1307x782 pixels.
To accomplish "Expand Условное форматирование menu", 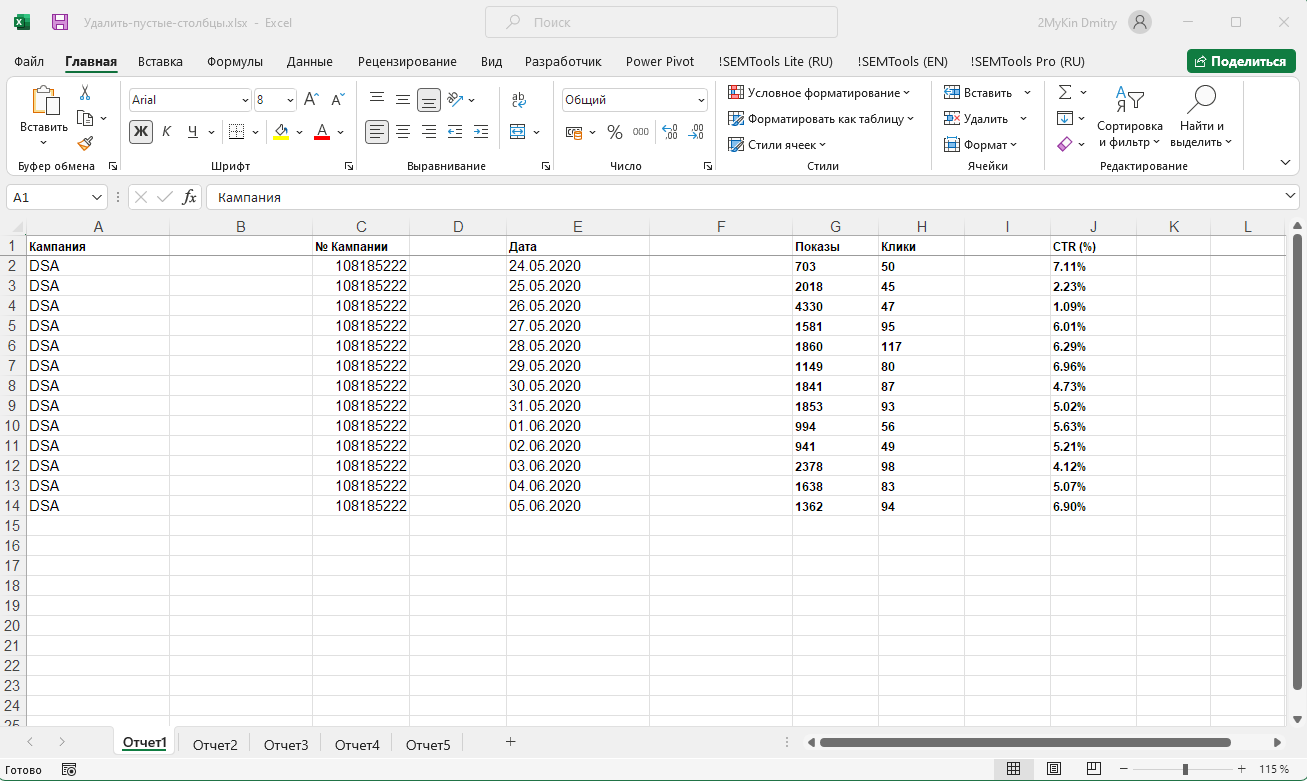I will coord(819,93).
